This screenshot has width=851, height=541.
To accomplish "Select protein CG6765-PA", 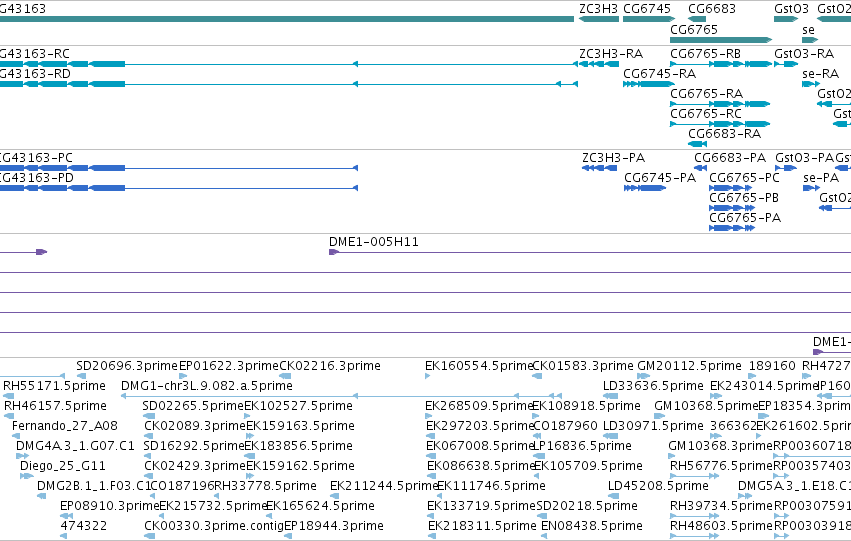I will coord(732,228).
